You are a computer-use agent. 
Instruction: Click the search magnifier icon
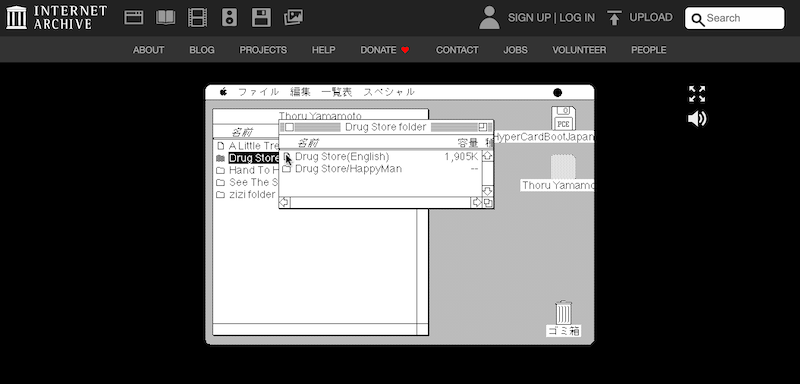pos(697,19)
